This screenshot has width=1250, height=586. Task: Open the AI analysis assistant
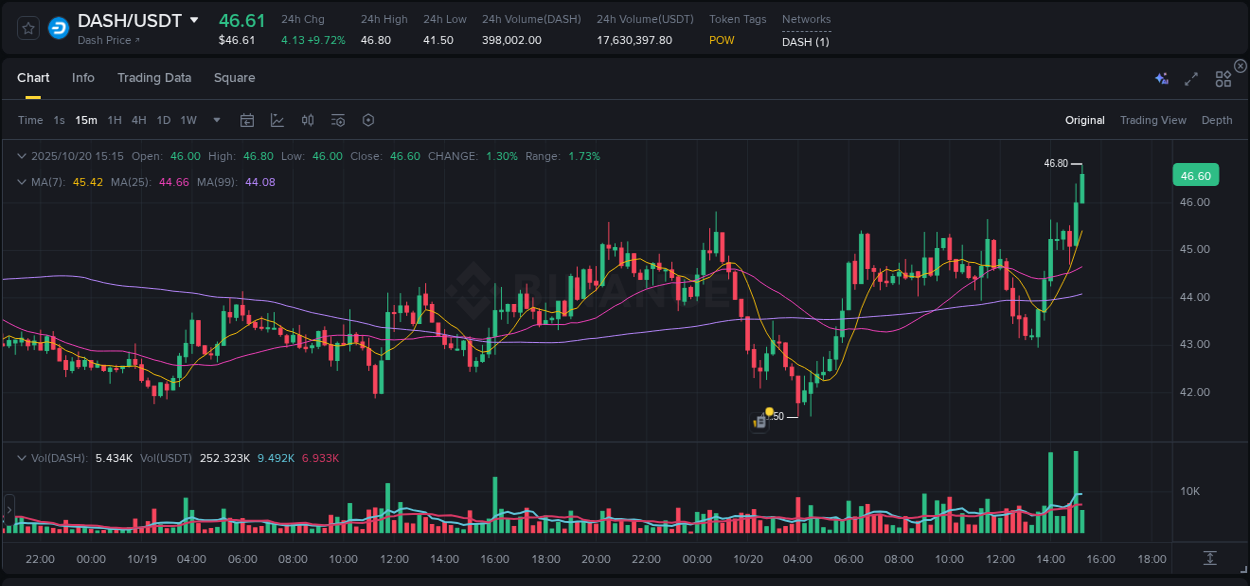point(1161,77)
